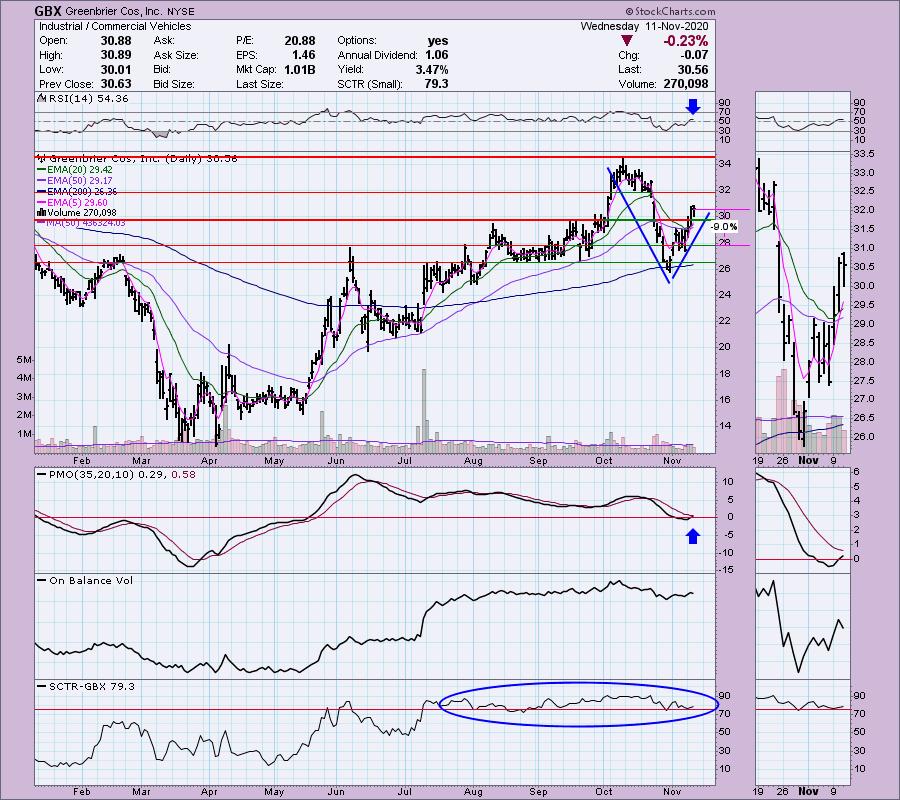Click the date 'Wednesday 11-Nov-2020'
The width and height of the screenshot is (900, 800).
(645, 26)
